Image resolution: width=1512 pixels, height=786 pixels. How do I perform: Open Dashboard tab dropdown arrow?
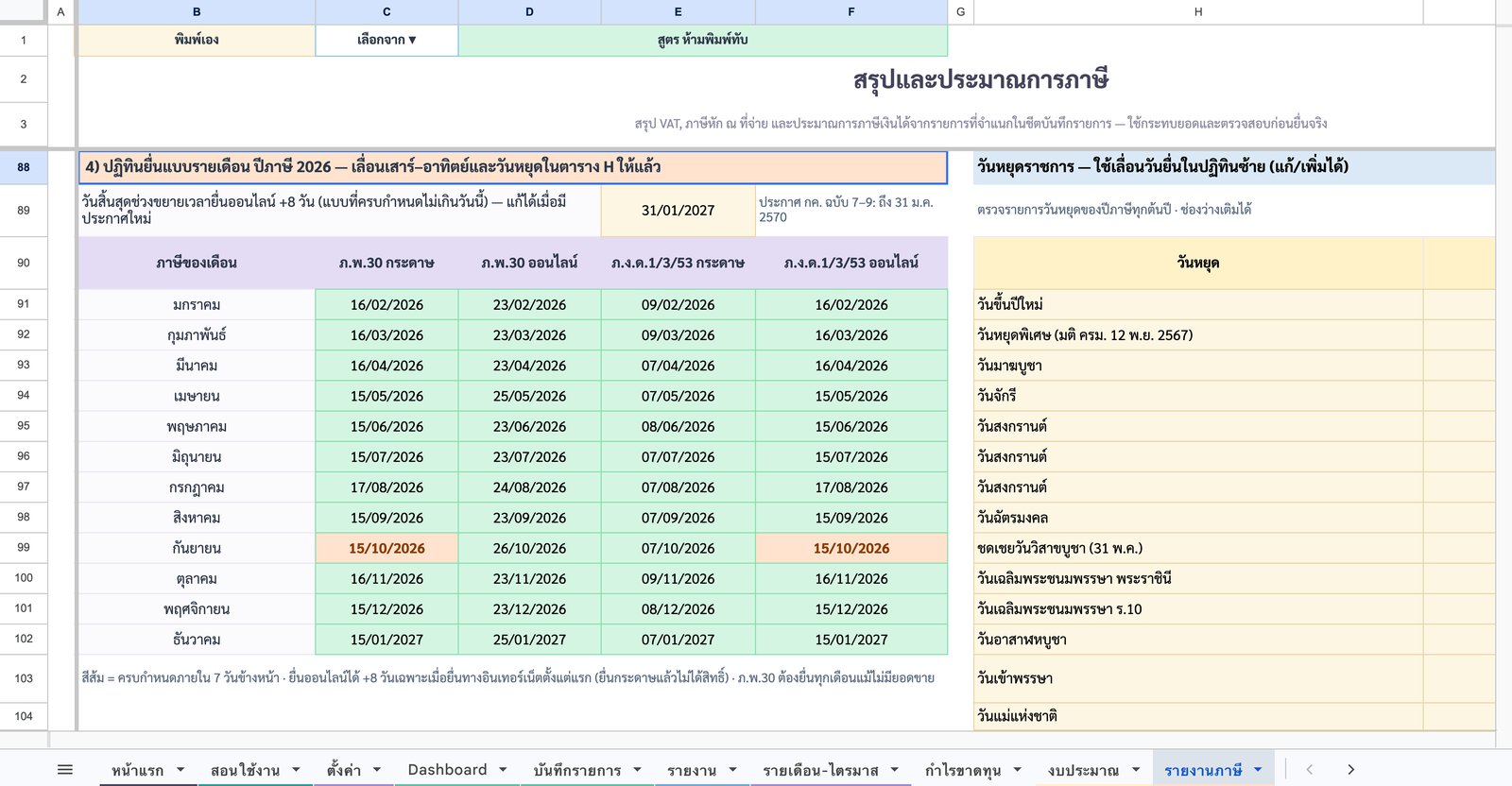pyautogui.click(x=503, y=770)
